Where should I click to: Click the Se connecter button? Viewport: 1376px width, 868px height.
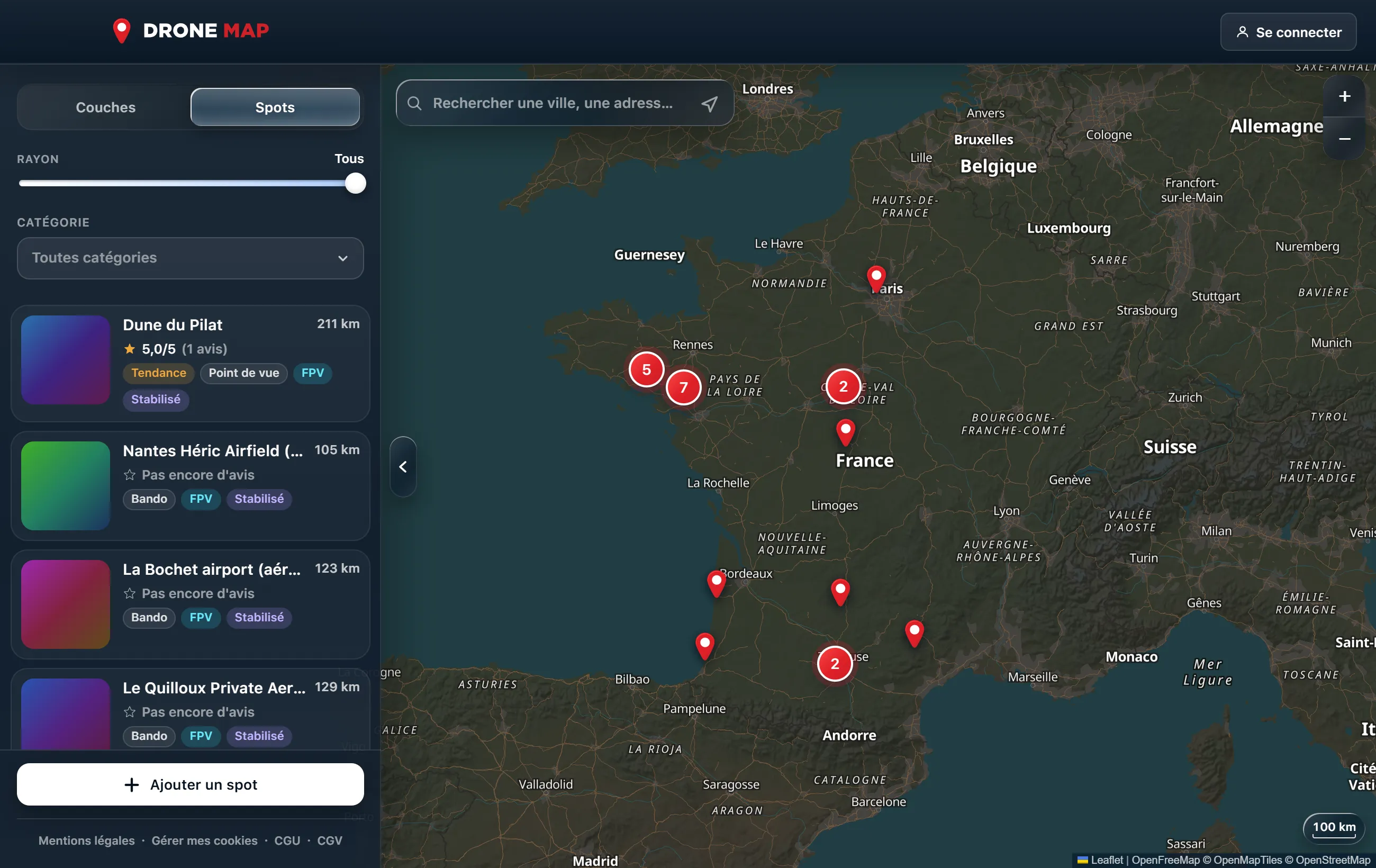[1288, 32]
